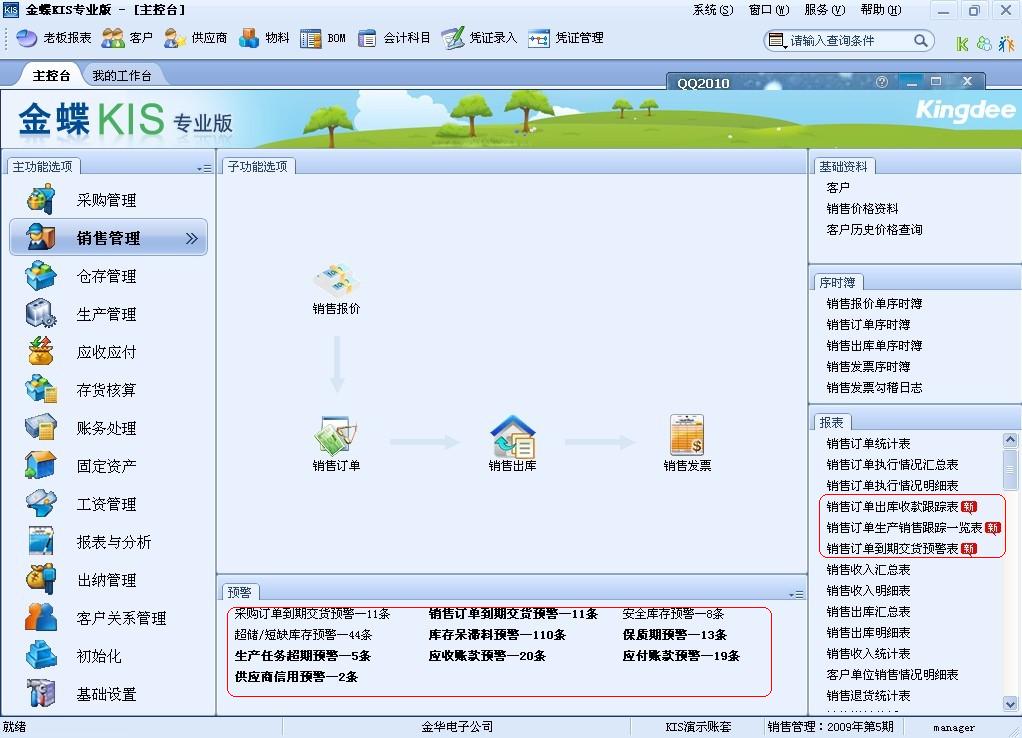Select 出纳管理 module icon
Screen dimensions: 1022x738
click(41, 580)
